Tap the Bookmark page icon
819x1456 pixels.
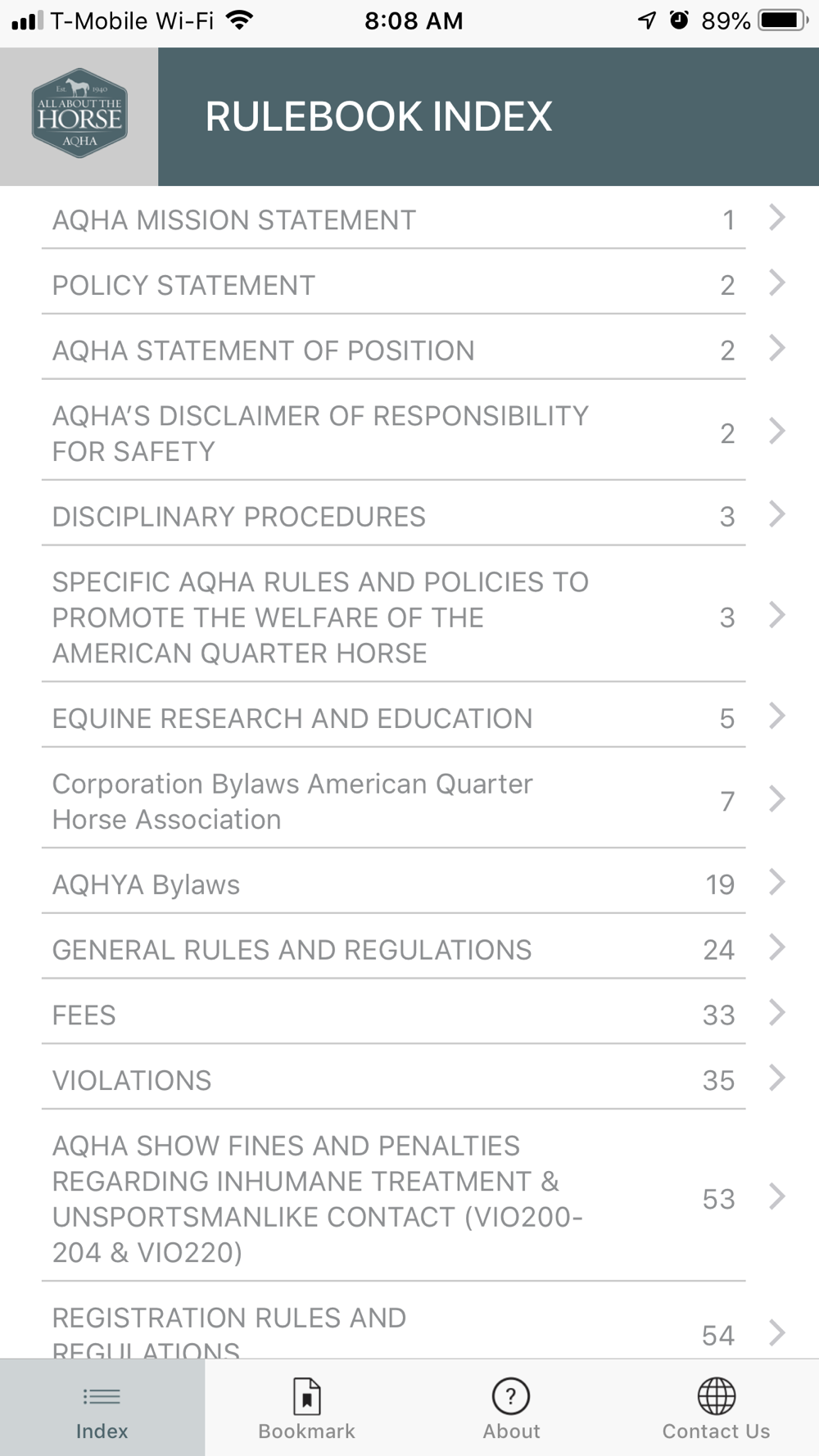coord(306,1396)
